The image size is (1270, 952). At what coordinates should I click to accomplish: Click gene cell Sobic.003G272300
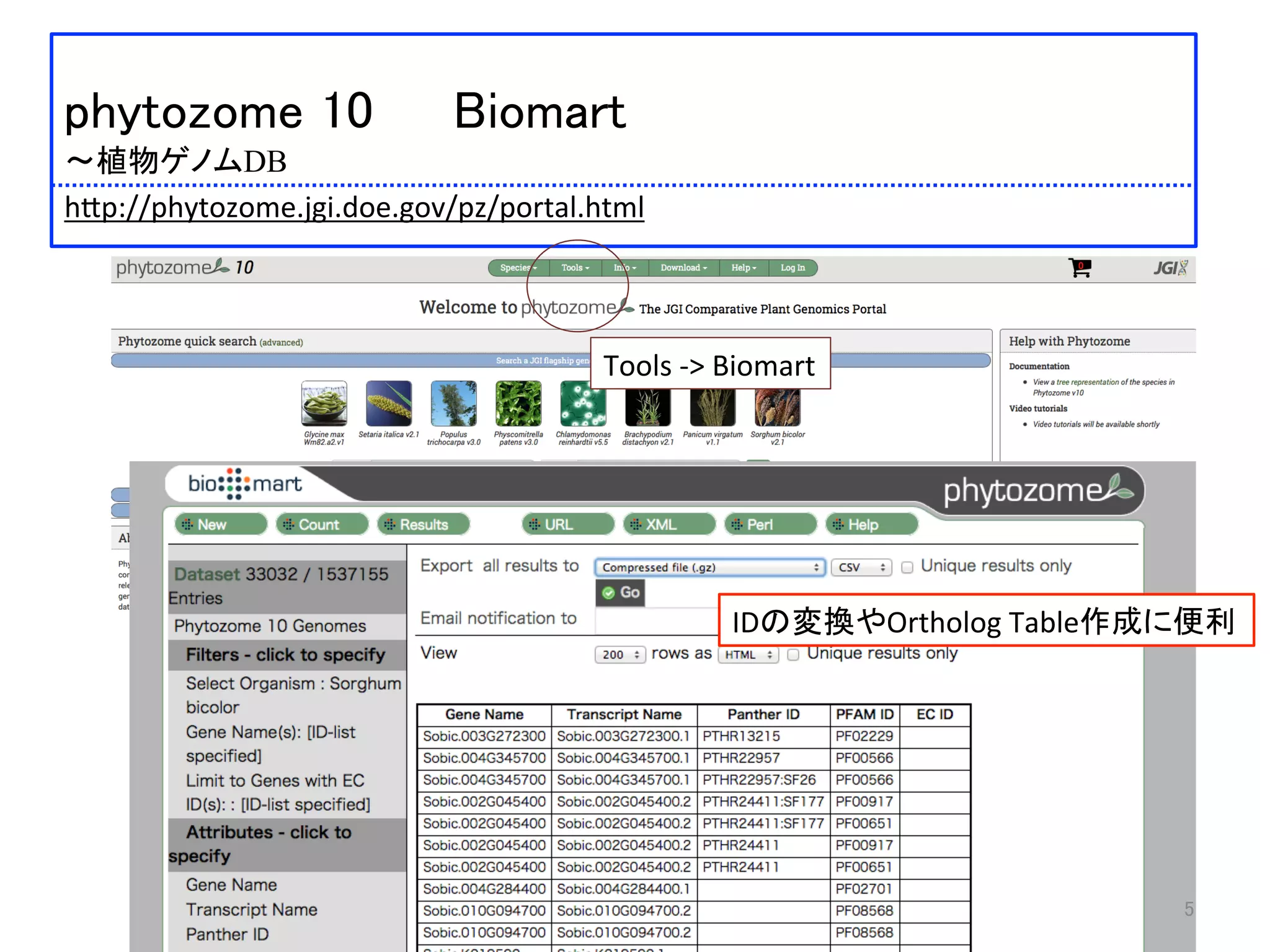(x=484, y=736)
